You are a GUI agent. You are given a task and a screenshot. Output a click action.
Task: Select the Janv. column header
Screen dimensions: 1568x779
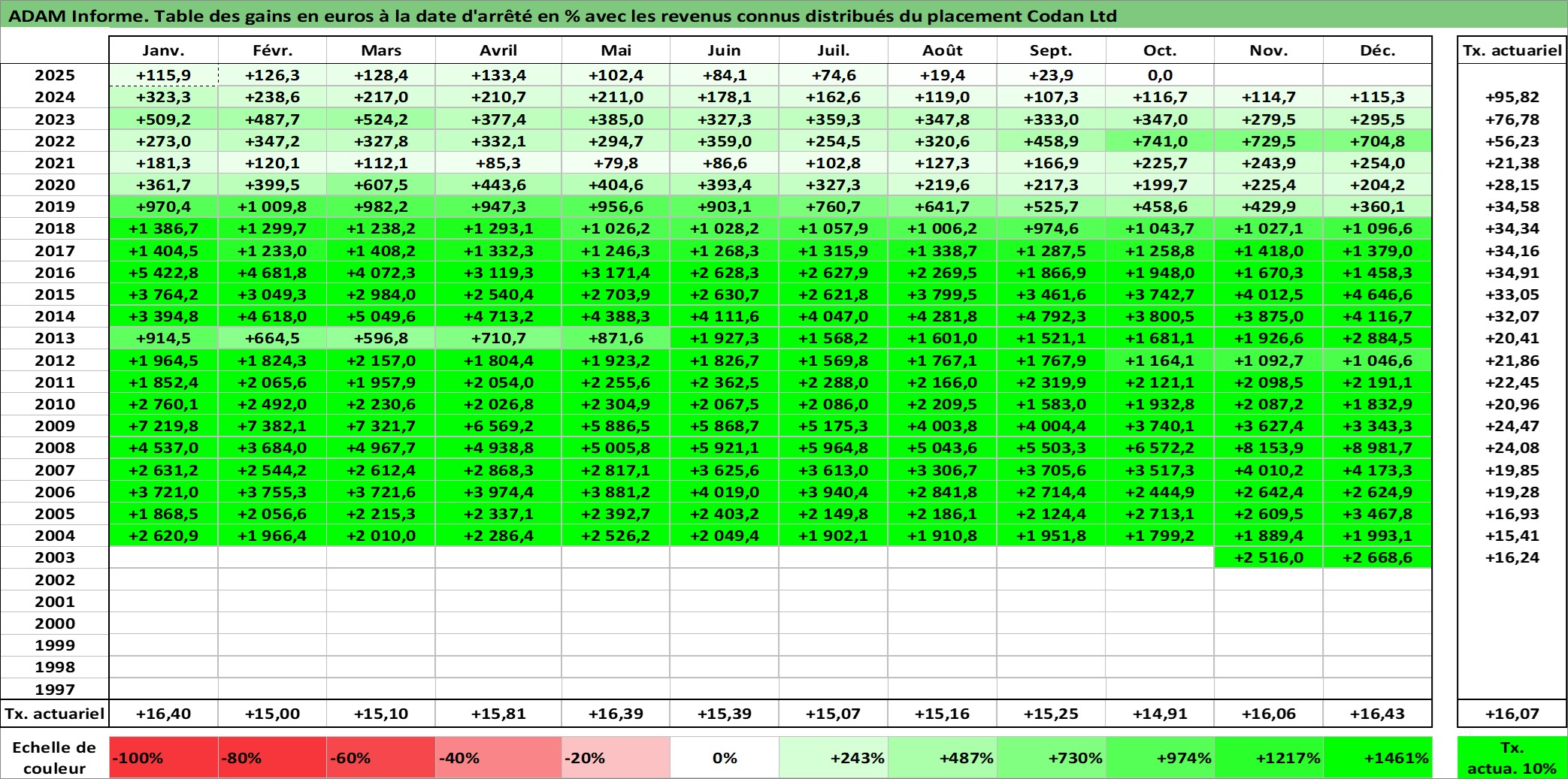click(x=164, y=50)
